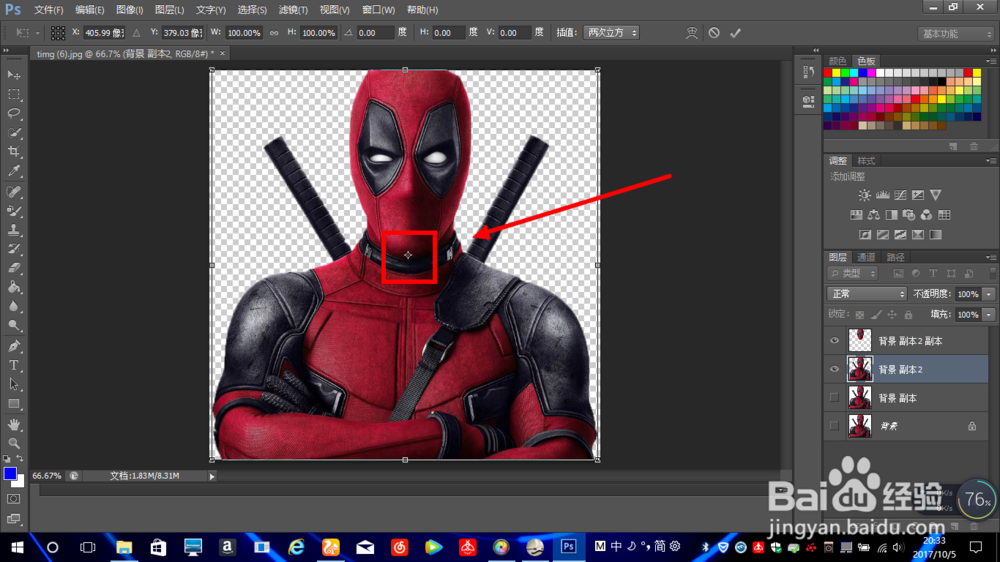Hide the 背景 副本2 副本 layer

(834, 341)
